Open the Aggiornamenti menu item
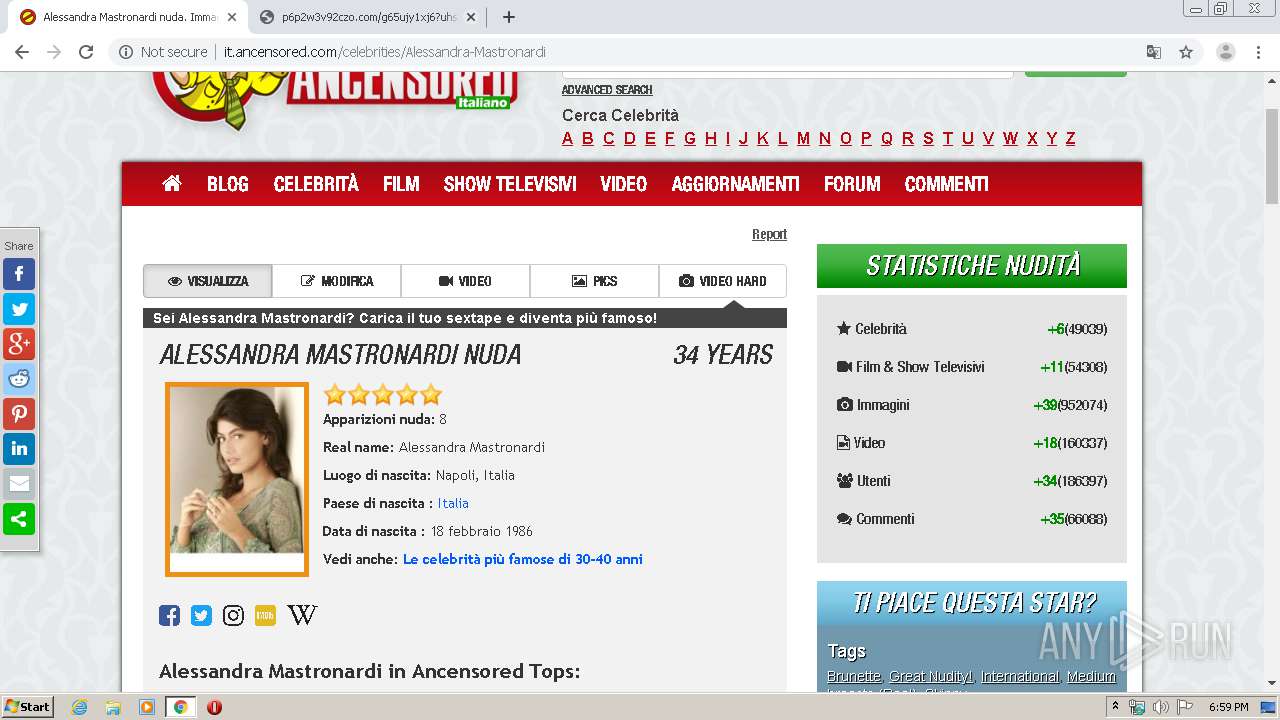Image resolution: width=1280 pixels, height=720 pixels. click(x=736, y=184)
